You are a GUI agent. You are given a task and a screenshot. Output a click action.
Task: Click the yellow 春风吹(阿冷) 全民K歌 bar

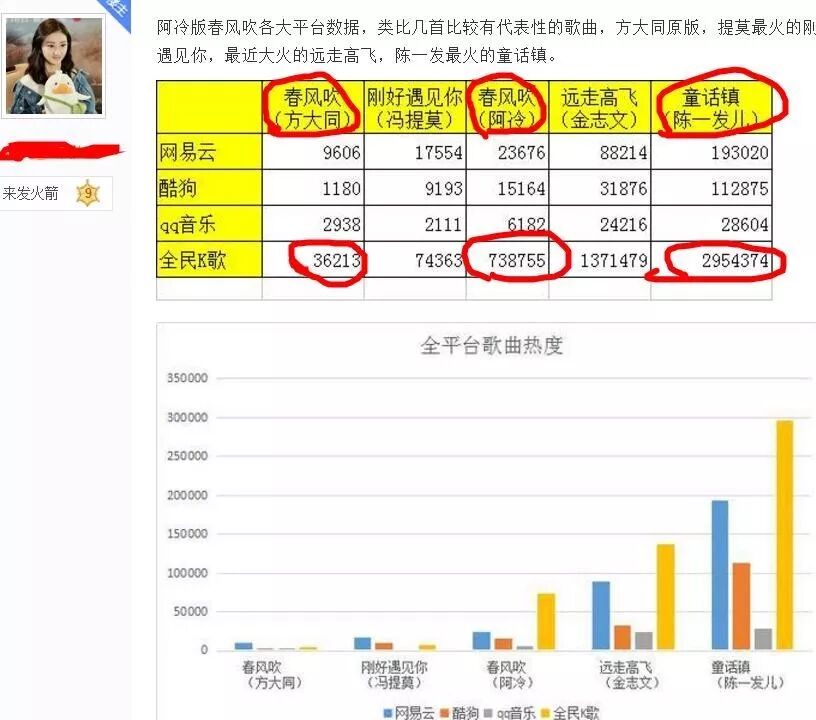tap(546, 621)
